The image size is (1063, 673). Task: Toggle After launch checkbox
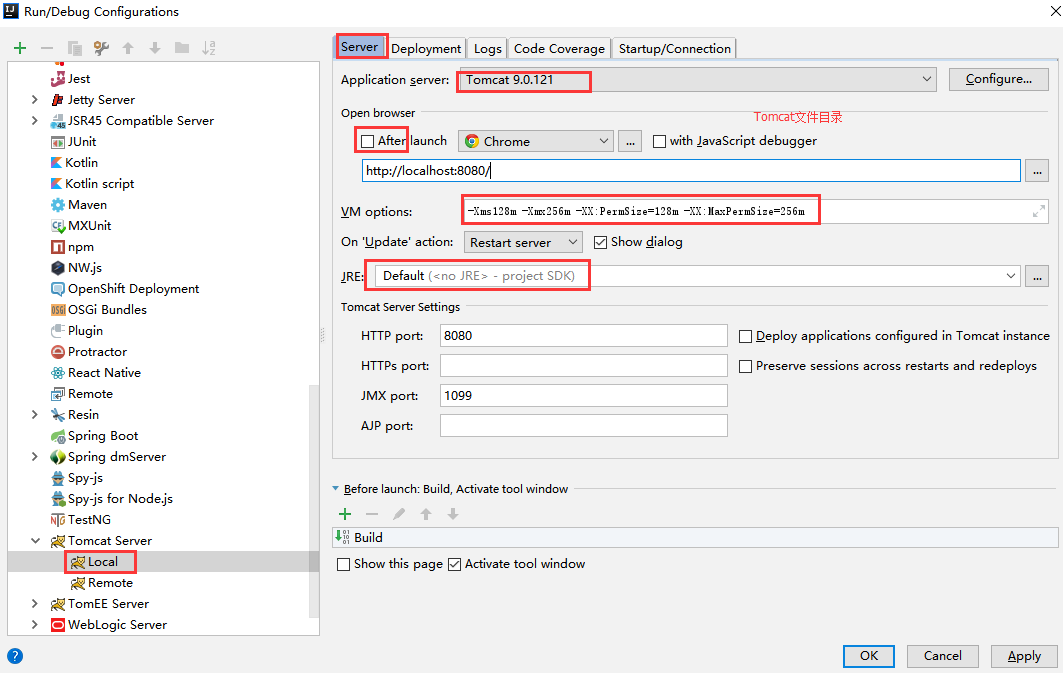367,141
